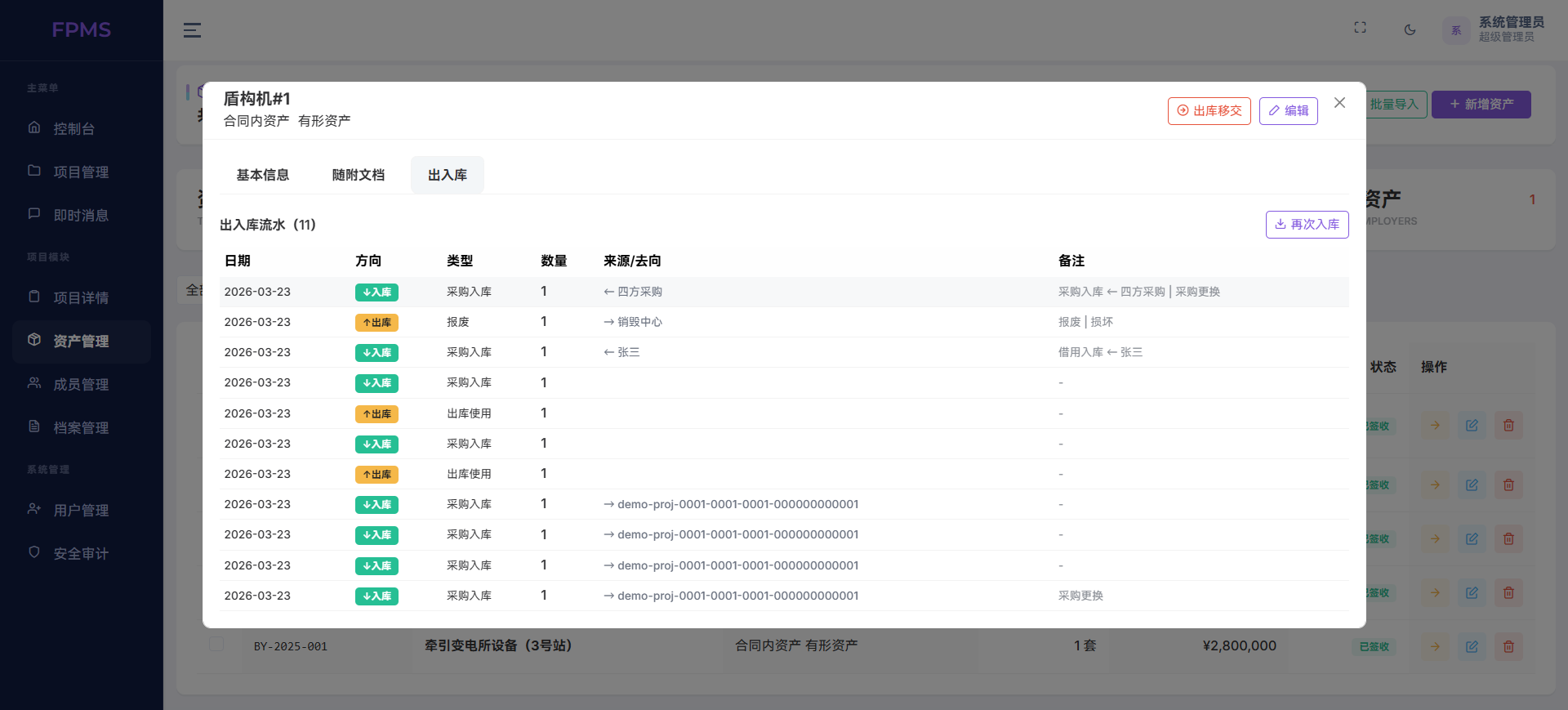Viewport: 1568px width, 710px height.
Task: Check the BY-2025-001 row checkbox
Action: tap(216, 644)
